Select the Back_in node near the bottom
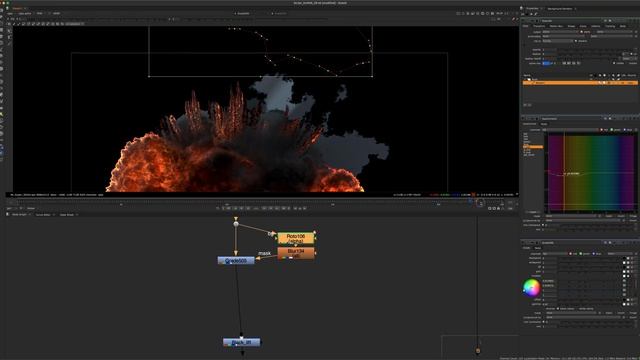 tap(242, 342)
